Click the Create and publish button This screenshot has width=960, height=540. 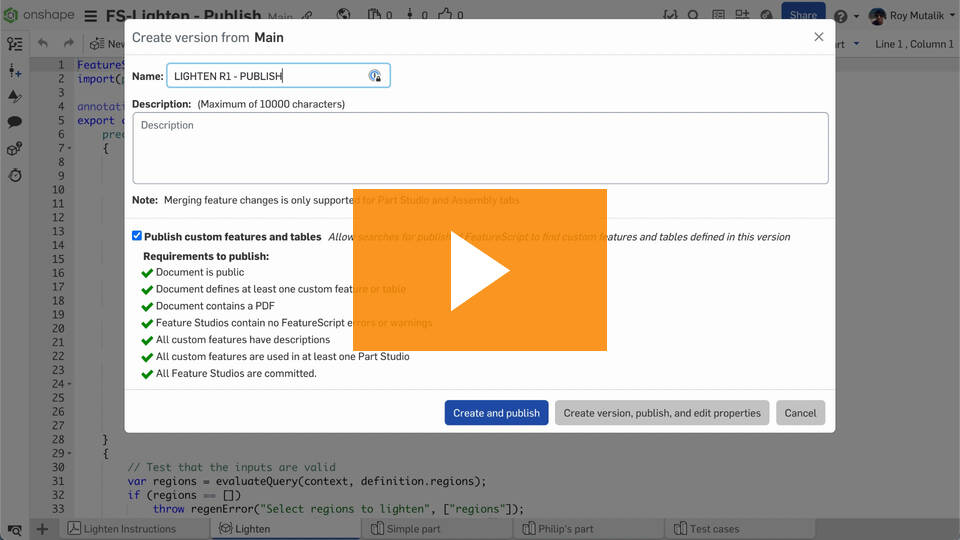[x=496, y=413]
